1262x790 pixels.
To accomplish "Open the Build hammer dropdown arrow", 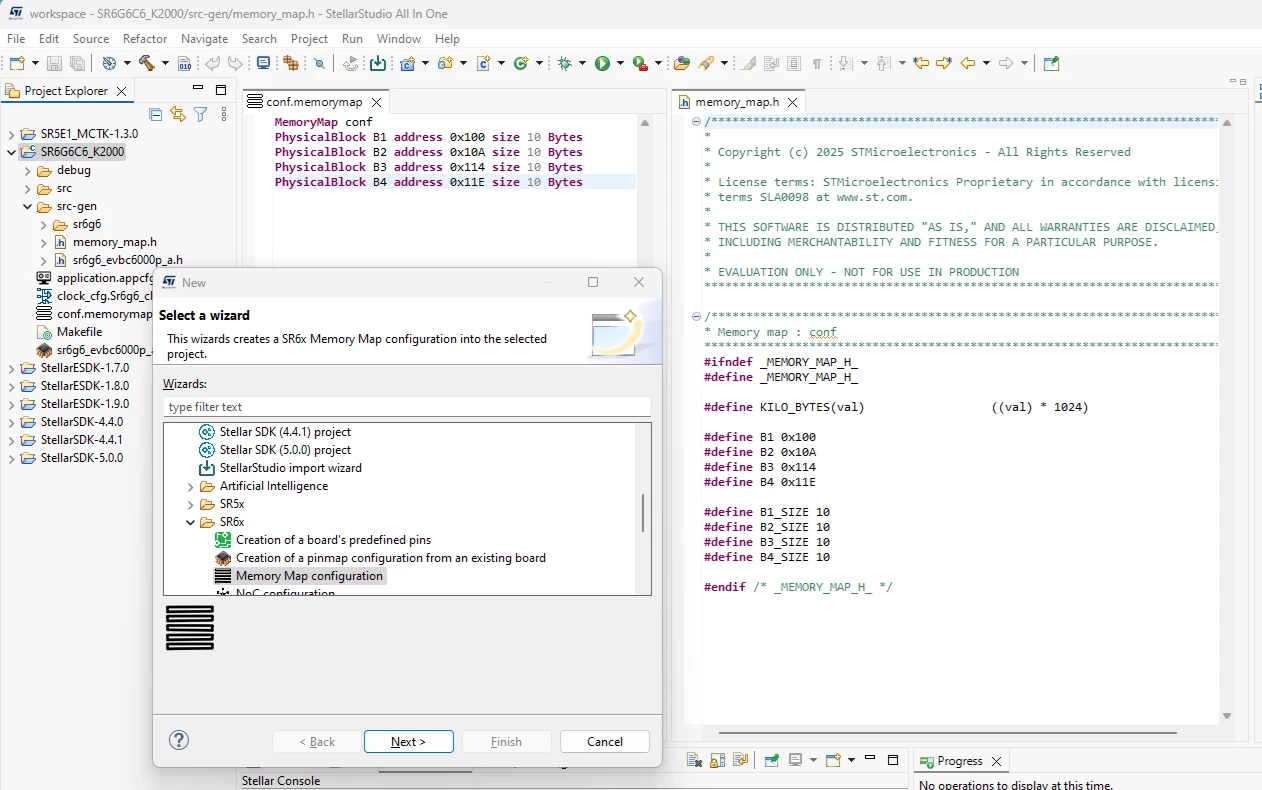I will (x=165, y=63).
